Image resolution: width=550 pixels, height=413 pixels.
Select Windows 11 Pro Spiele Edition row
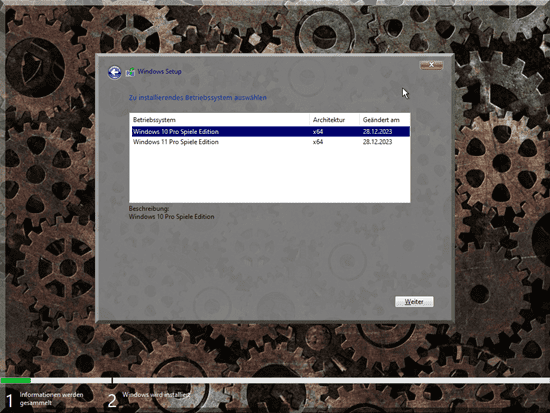pos(269,142)
